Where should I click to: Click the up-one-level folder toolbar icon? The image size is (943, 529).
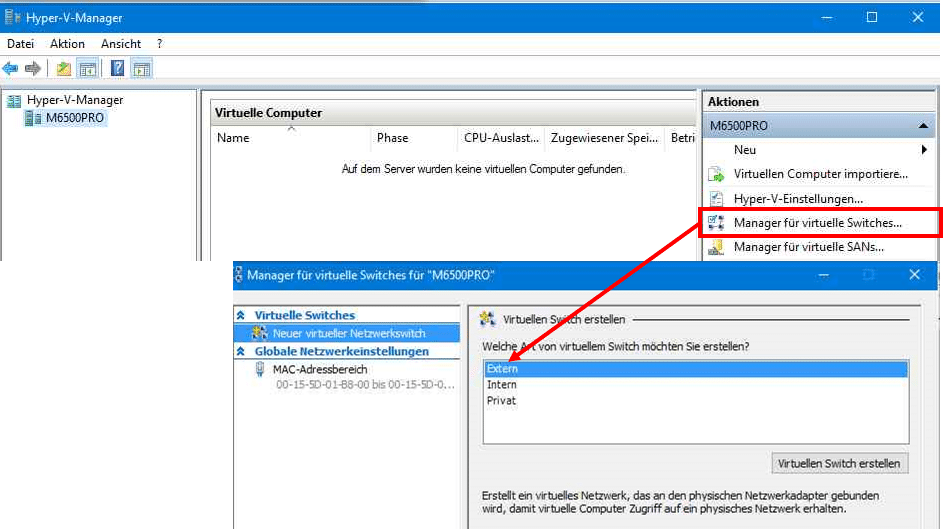63,69
